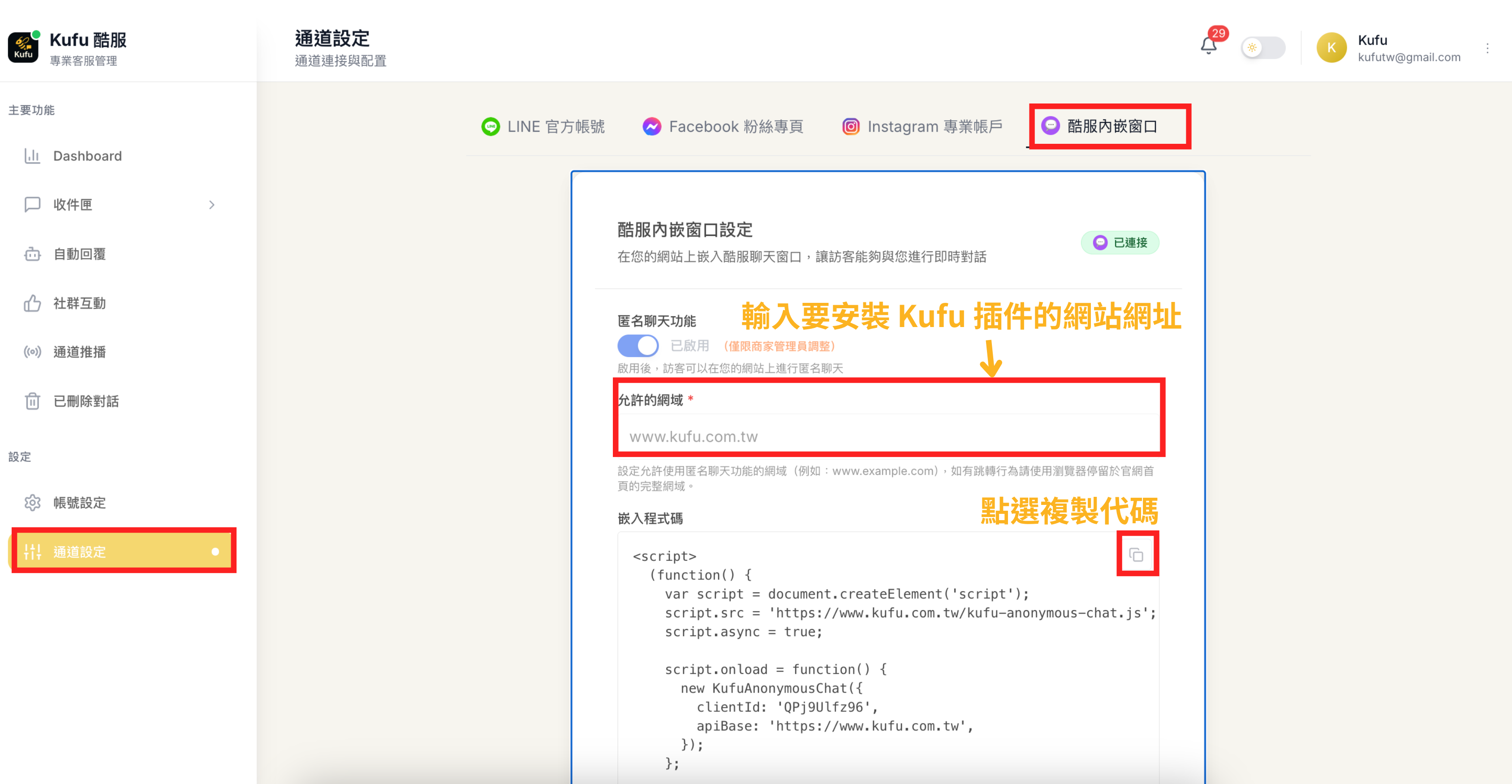Click the Kufu profile avatar
Image resolution: width=1512 pixels, height=784 pixels.
pos(1331,48)
